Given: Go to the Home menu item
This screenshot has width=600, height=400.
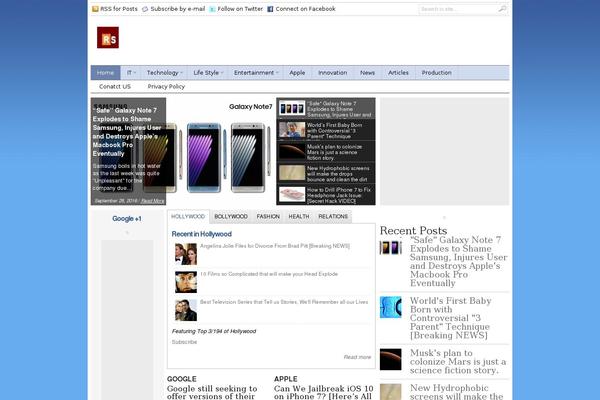Looking at the screenshot, I should pyautogui.click(x=105, y=73).
